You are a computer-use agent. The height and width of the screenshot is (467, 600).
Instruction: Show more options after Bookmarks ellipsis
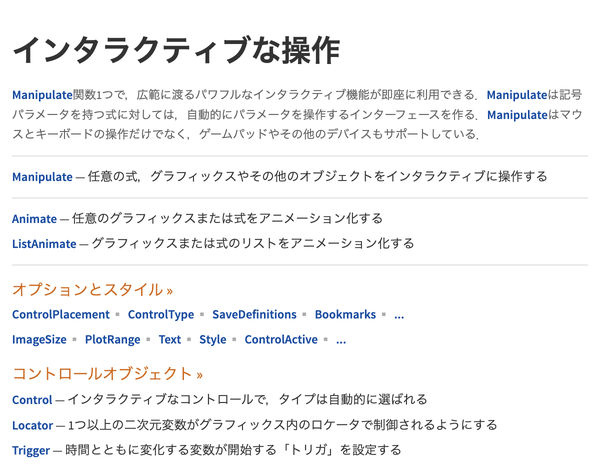399,316
